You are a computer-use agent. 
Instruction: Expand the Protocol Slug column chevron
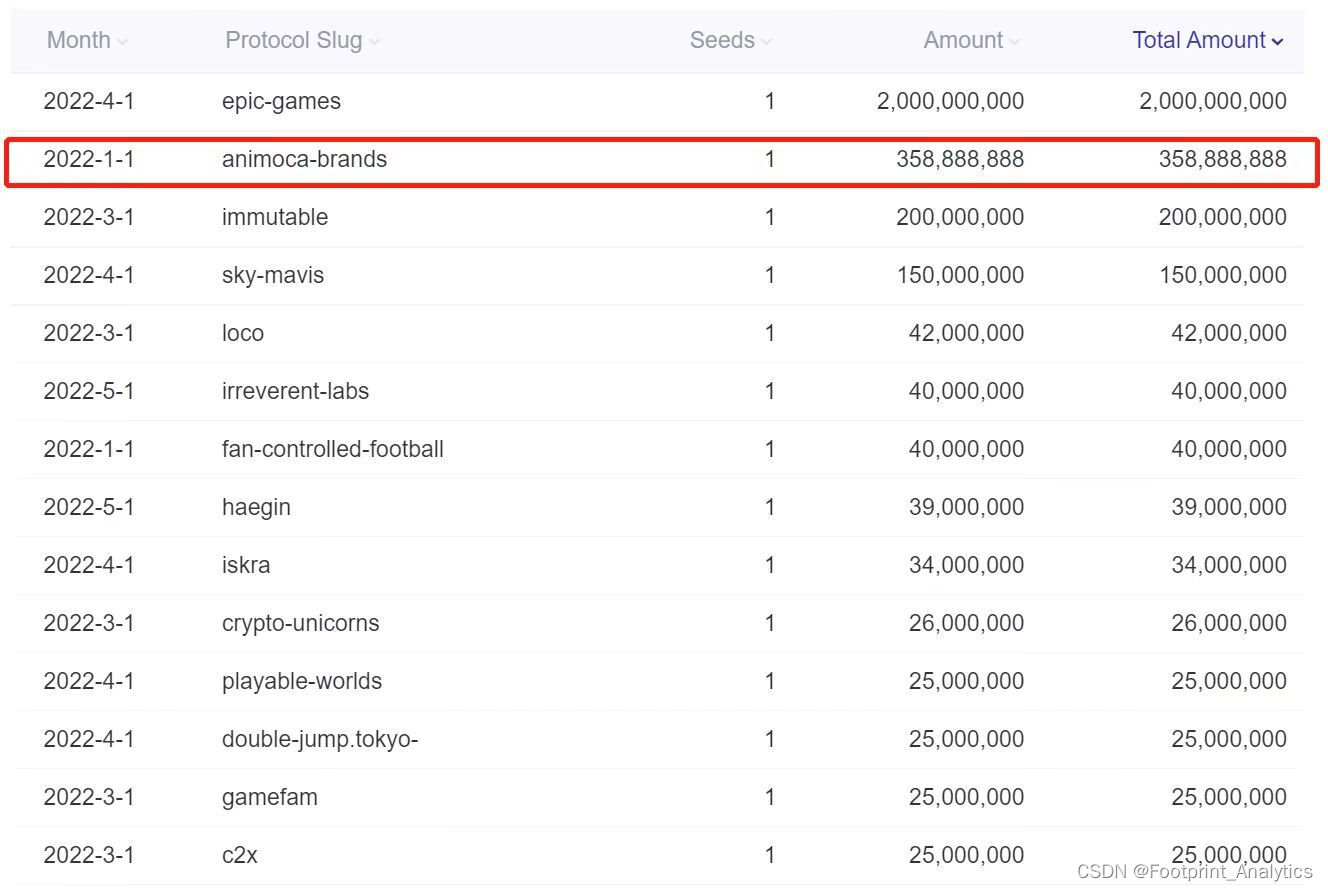(x=374, y=42)
